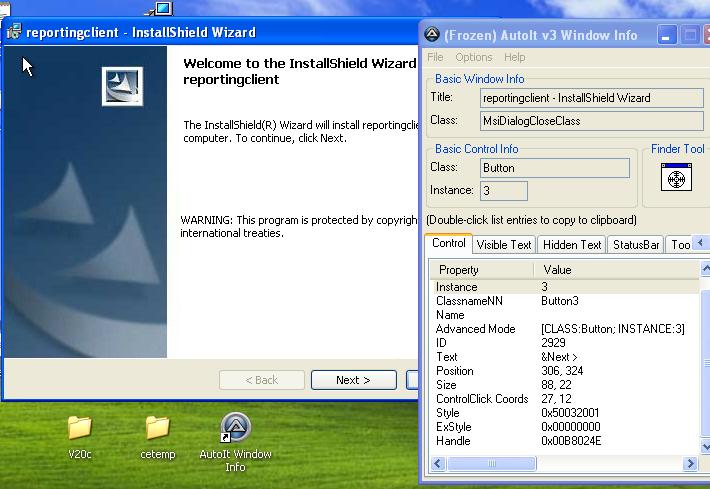Minimize the AutoIt Window Info window
This screenshot has width=710, height=489.
tap(667, 35)
